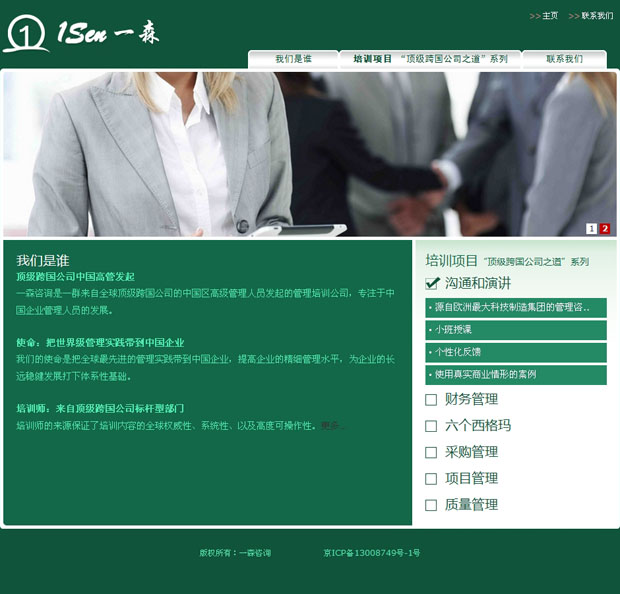Click 更多 link after the trainer paragraph
Screen dimensions: 620x594
click(331, 426)
